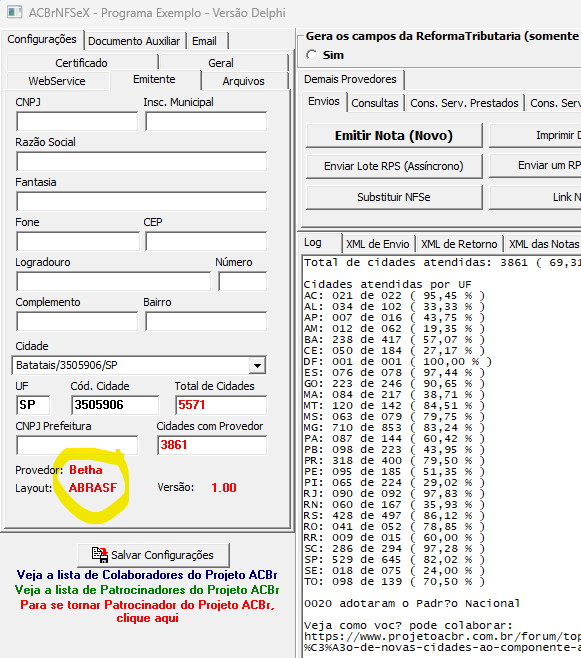Click the Fone input field
This screenshot has width=581, height=658.
coord(78,242)
